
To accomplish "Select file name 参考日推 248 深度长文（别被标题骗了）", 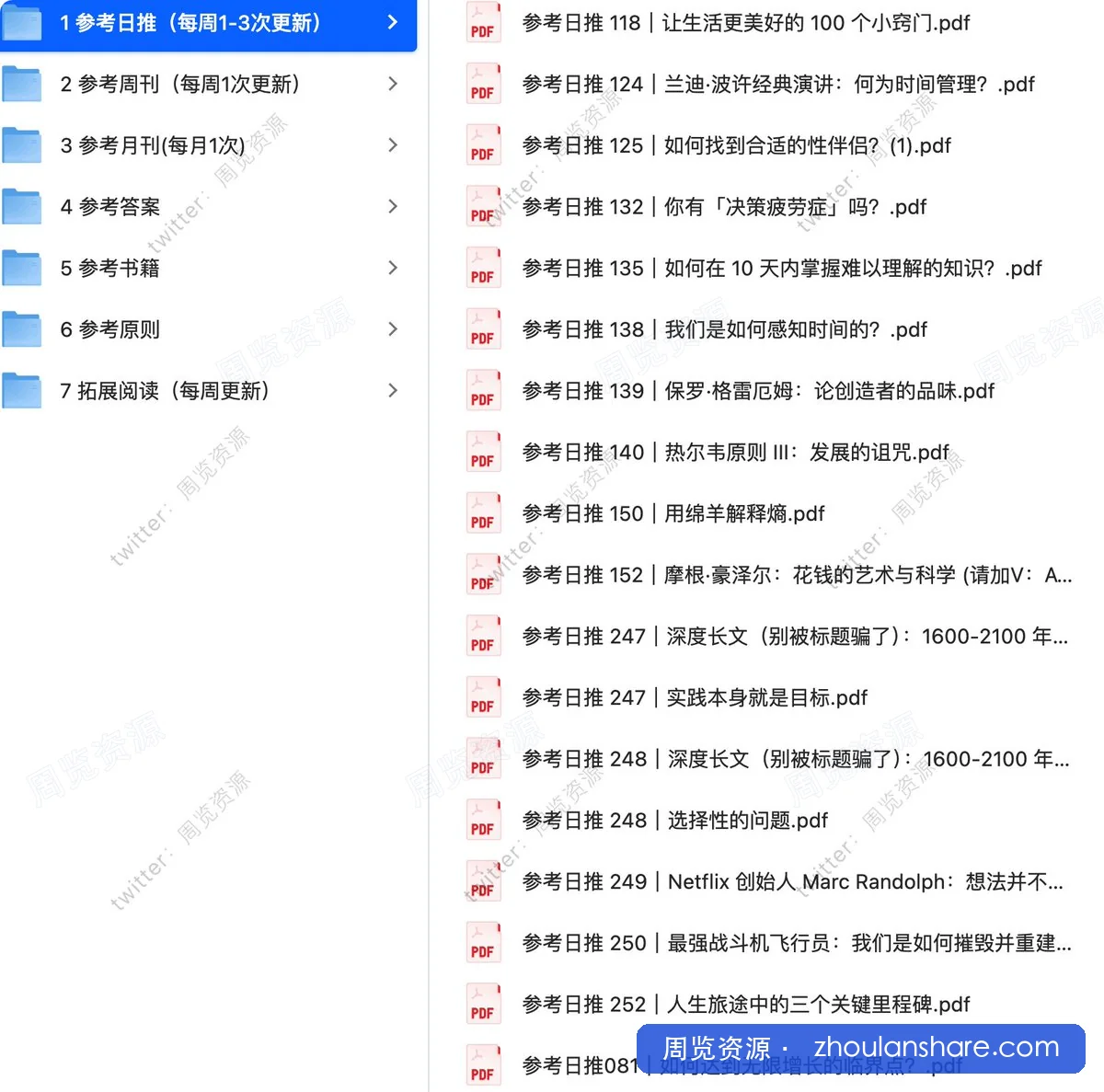I will coord(715,759).
